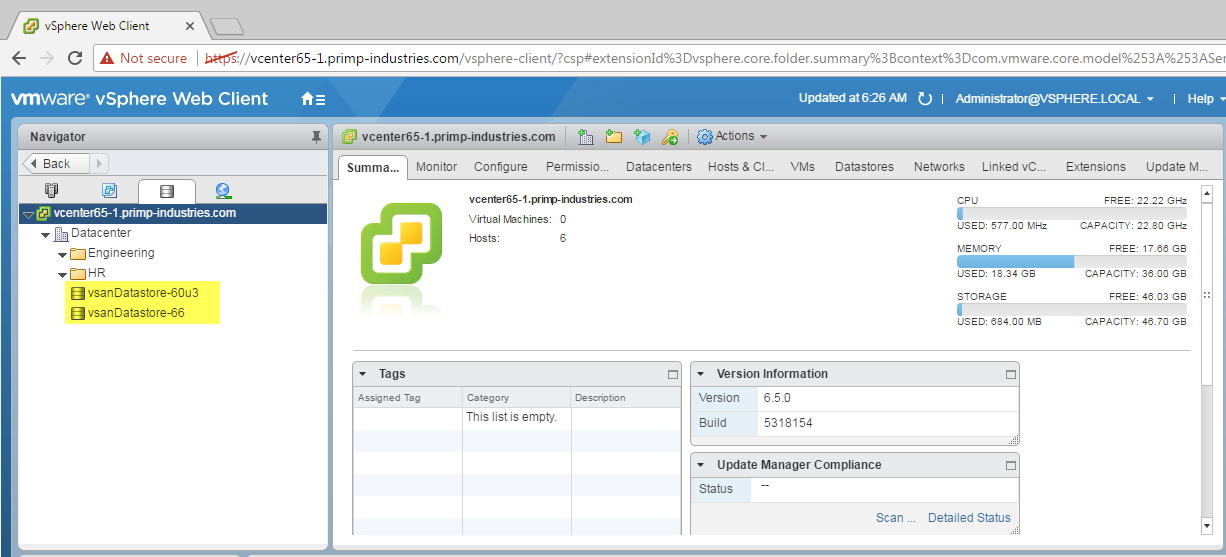Viewport: 1226px width, 557px height.
Task: Click the refresh icon next to Updated time
Action: (925, 99)
